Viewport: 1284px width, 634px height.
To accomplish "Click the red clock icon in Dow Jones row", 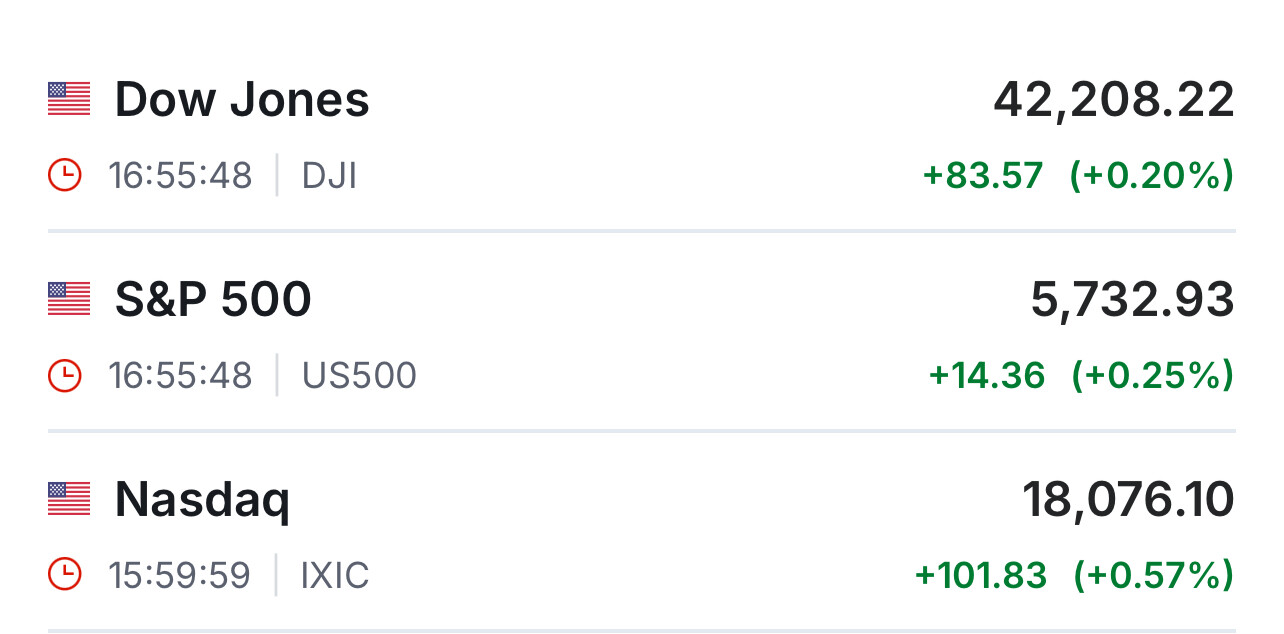I will tap(65, 176).
